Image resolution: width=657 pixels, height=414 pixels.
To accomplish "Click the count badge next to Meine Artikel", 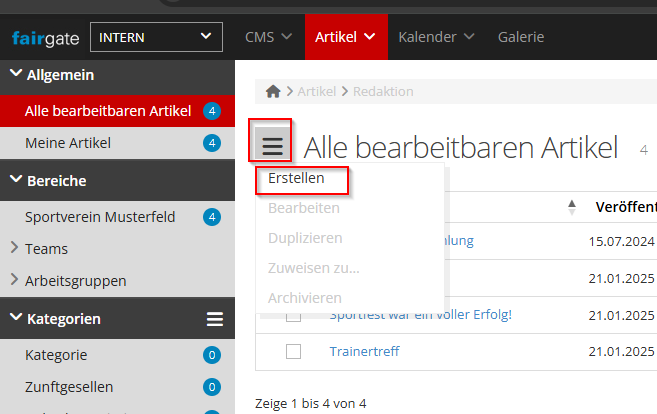I will [211, 143].
